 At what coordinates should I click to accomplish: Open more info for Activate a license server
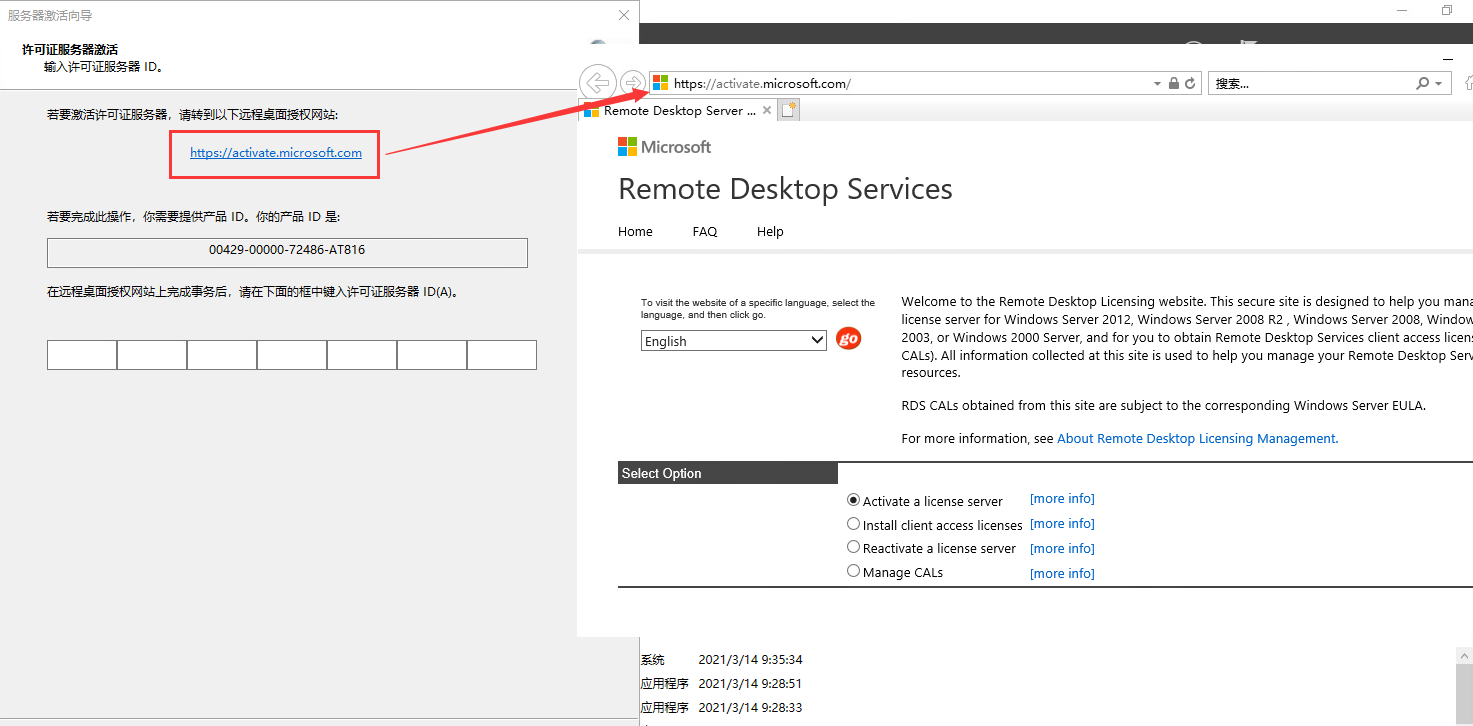(x=1062, y=499)
